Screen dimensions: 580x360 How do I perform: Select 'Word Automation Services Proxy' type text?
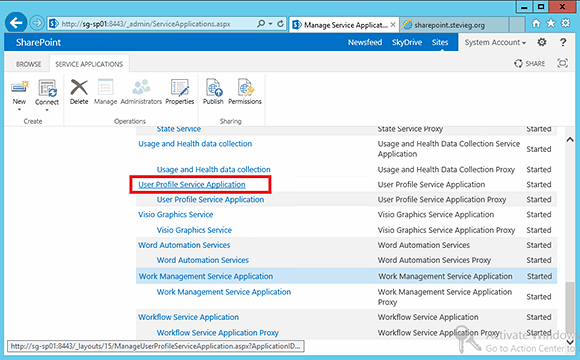[434, 260]
